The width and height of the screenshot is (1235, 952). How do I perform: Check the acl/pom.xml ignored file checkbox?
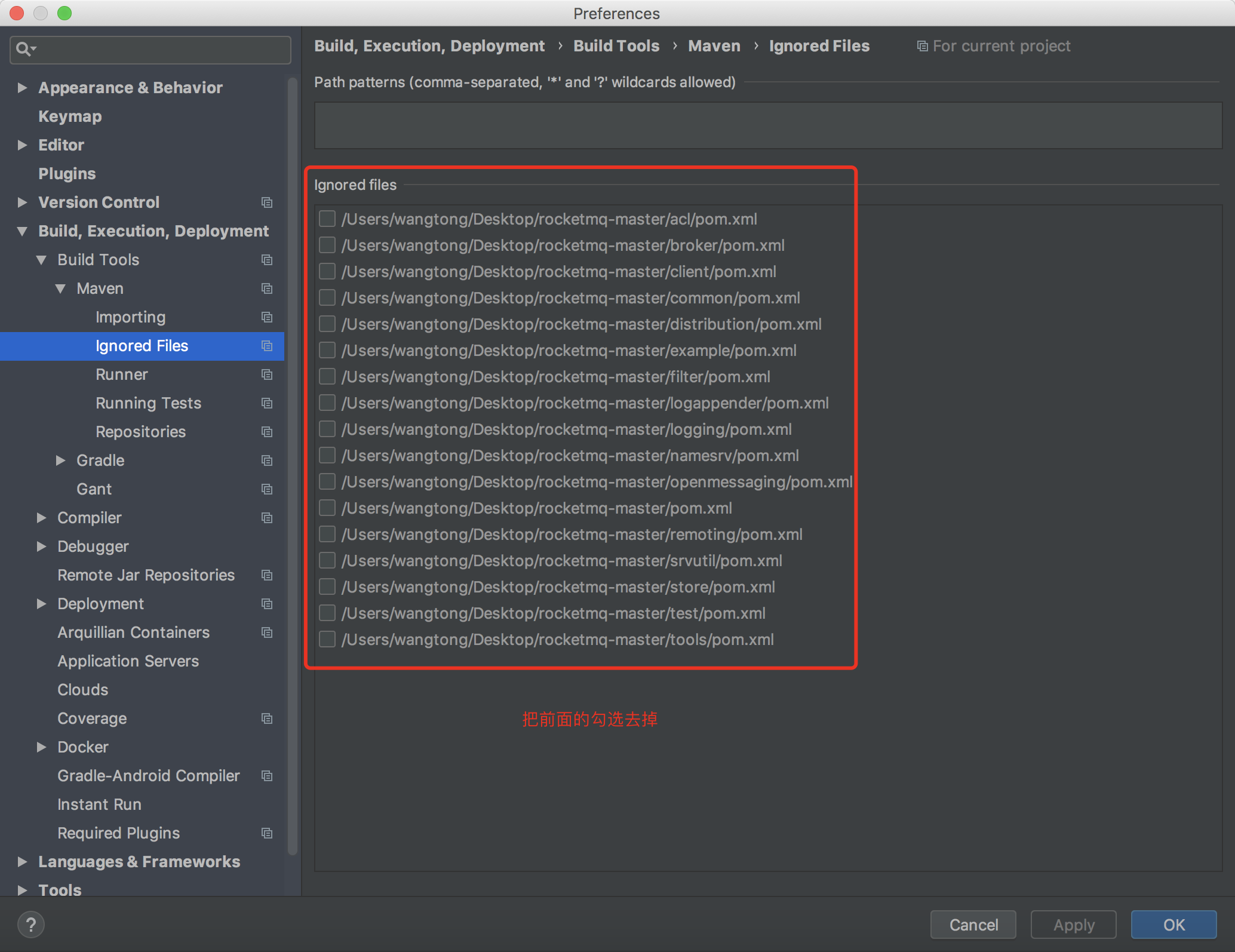click(x=327, y=219)
